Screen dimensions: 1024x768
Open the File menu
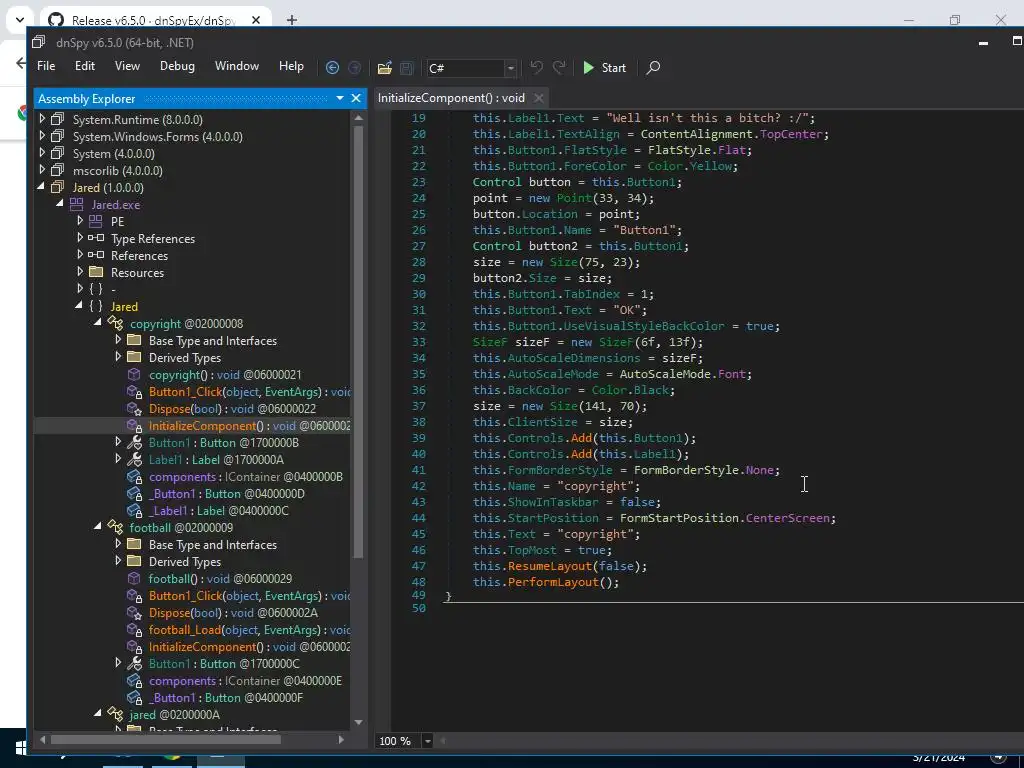tap(46, 66)
